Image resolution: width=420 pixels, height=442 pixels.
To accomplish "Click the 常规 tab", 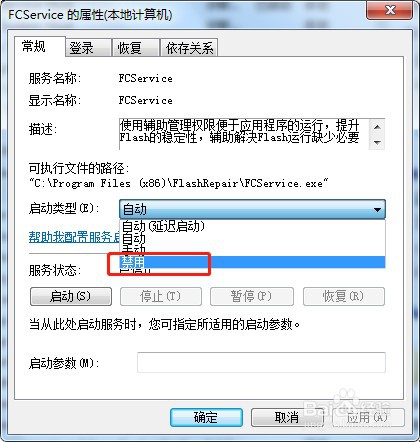I will pyautogui.click(x=40, y=46).
